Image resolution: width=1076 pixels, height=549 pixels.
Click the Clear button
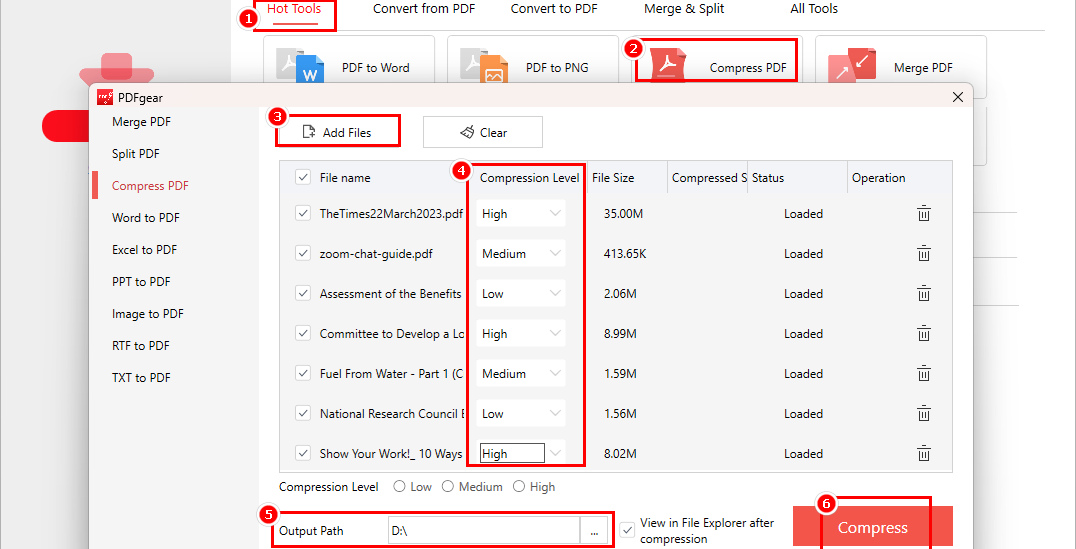482,132
